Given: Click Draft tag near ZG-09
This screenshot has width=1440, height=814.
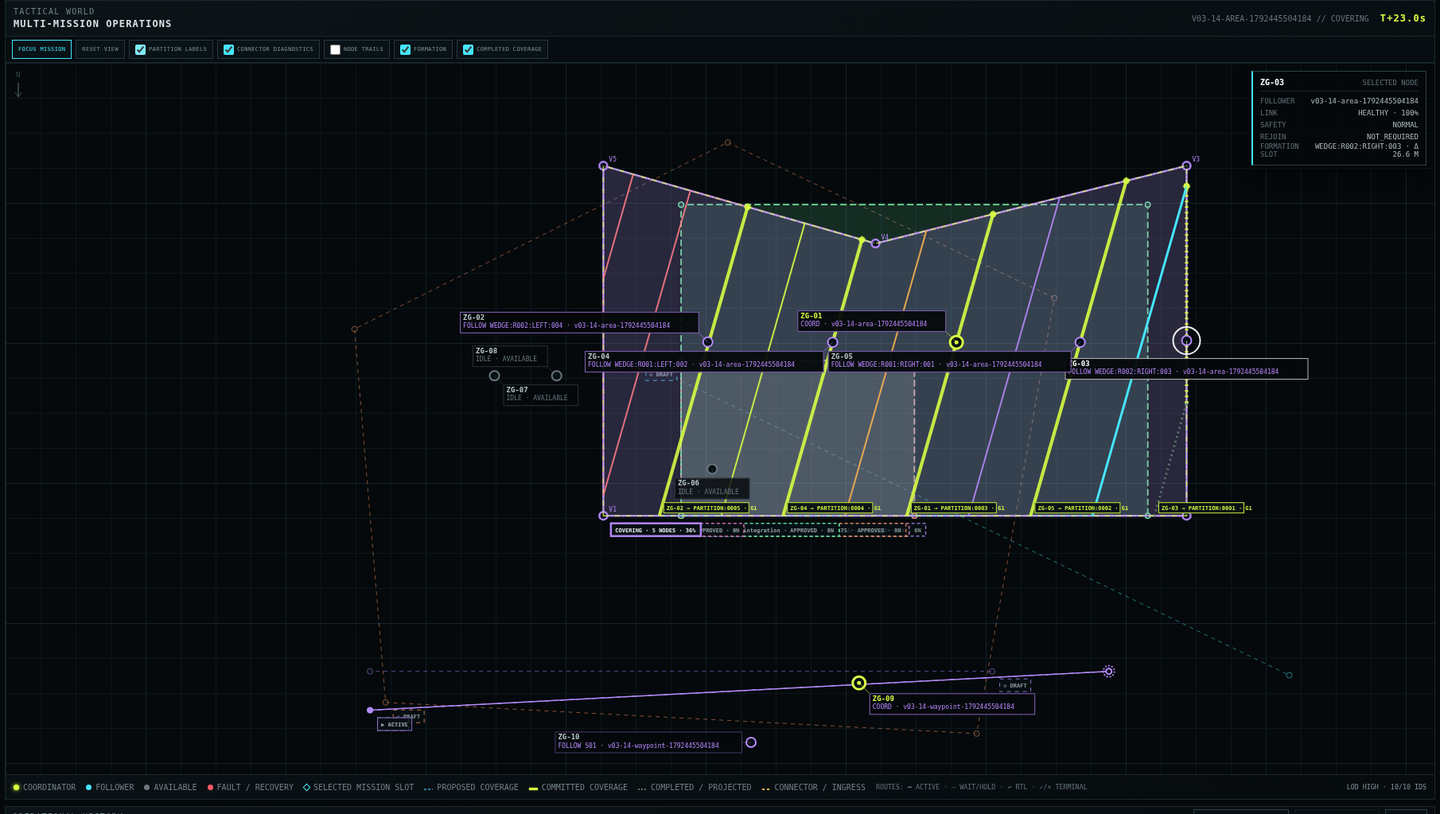Looking at the screenshot, I should pyautogui.click(x=1014, y=685).
